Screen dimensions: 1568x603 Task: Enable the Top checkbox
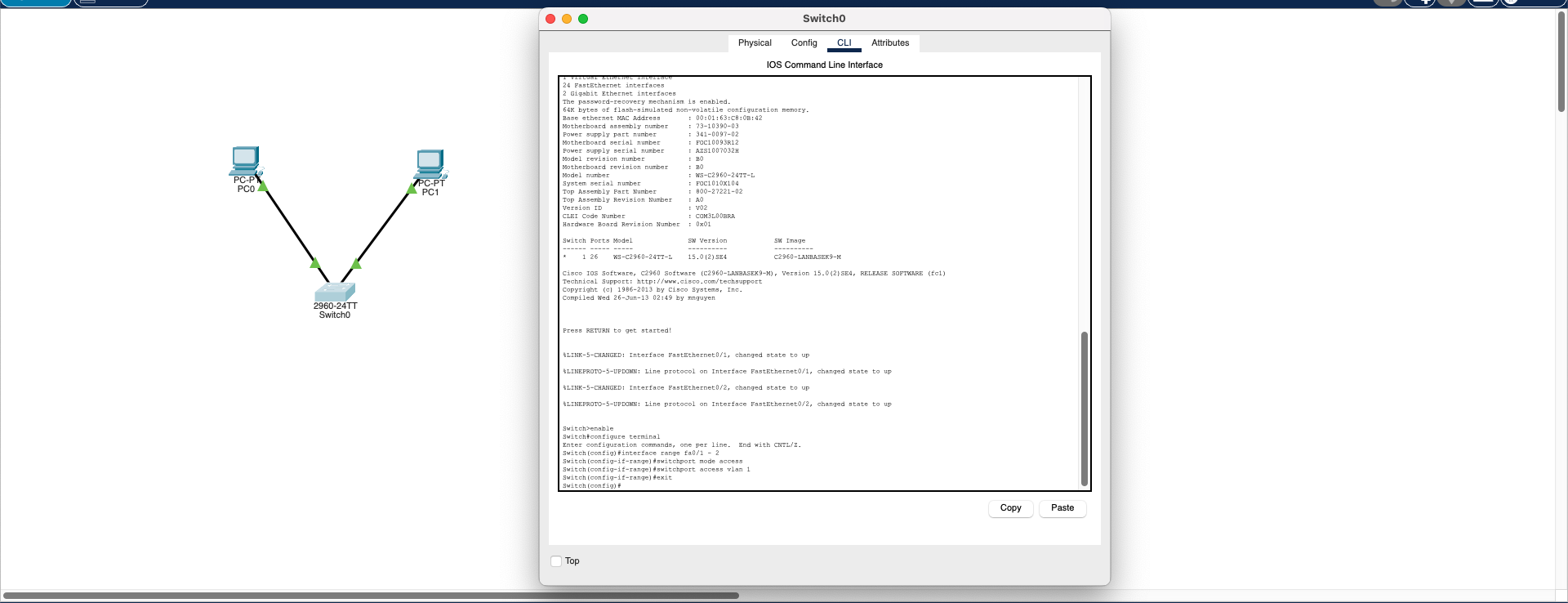[556, 561]
